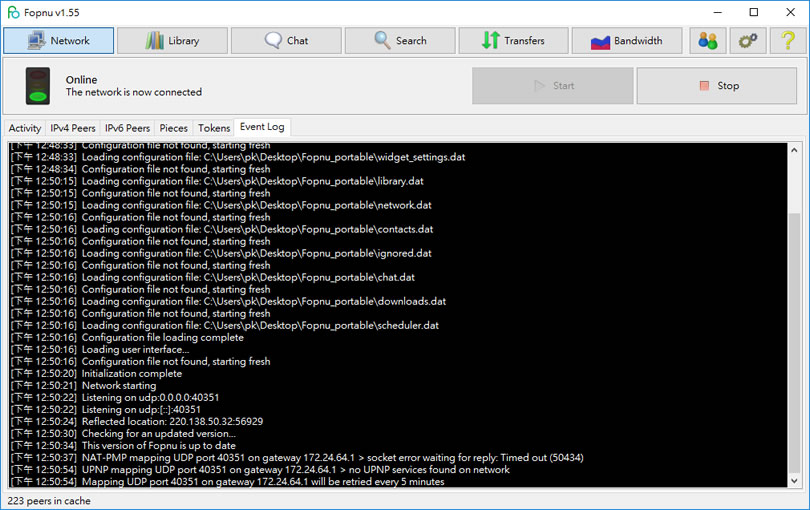
Task: Switch to the Activity tab
Action: (25, 128)
